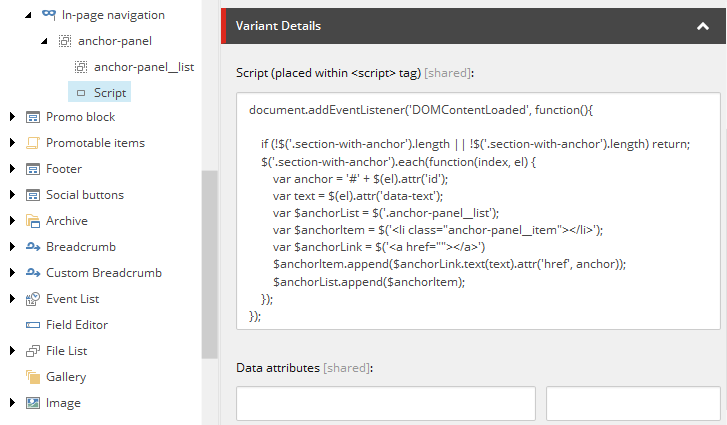Expand the Promo block tree node
727x425 pixels.
pyautogui.click(x=12, y=117)
